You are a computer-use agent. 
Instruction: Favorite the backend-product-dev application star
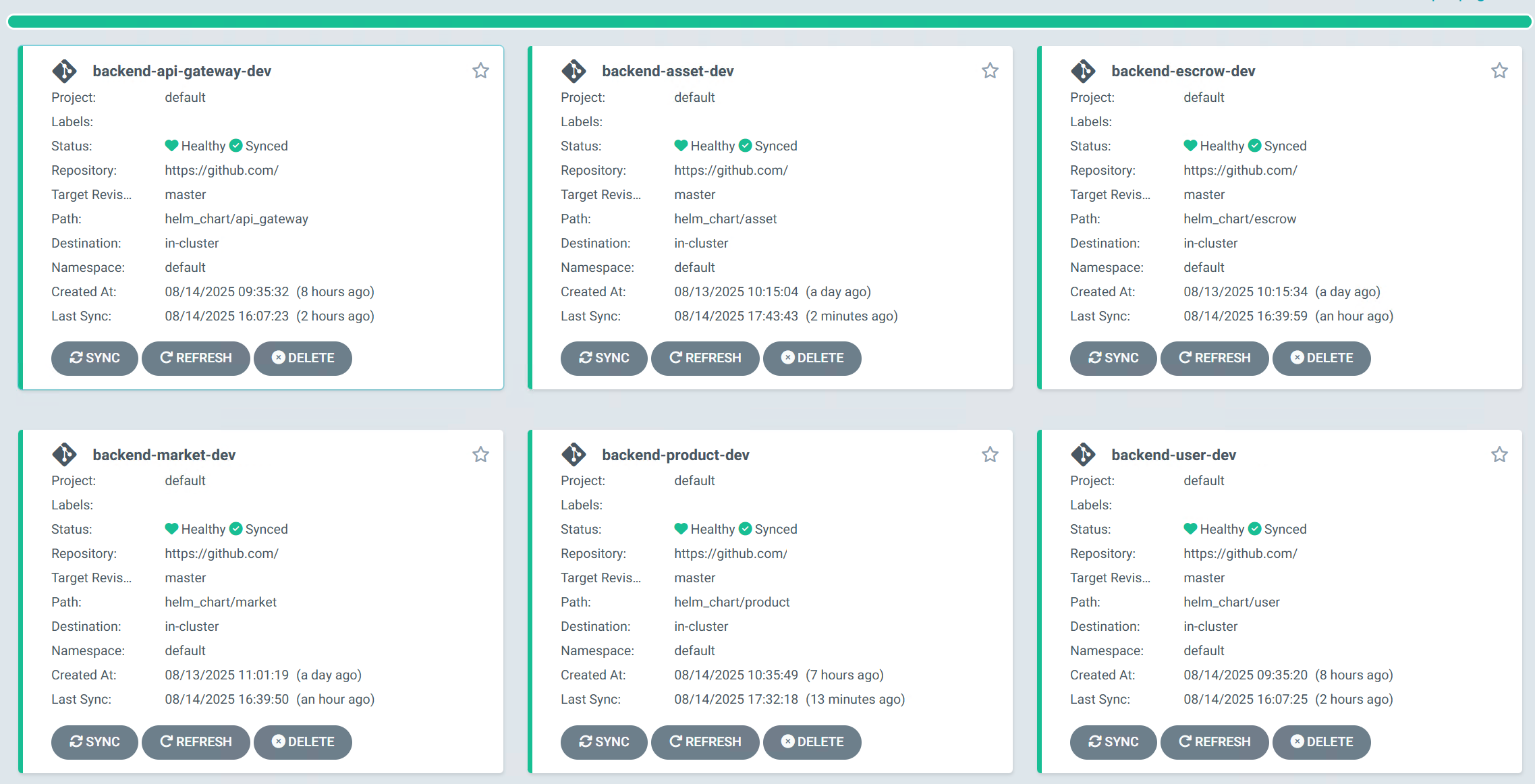pos(990,455)
